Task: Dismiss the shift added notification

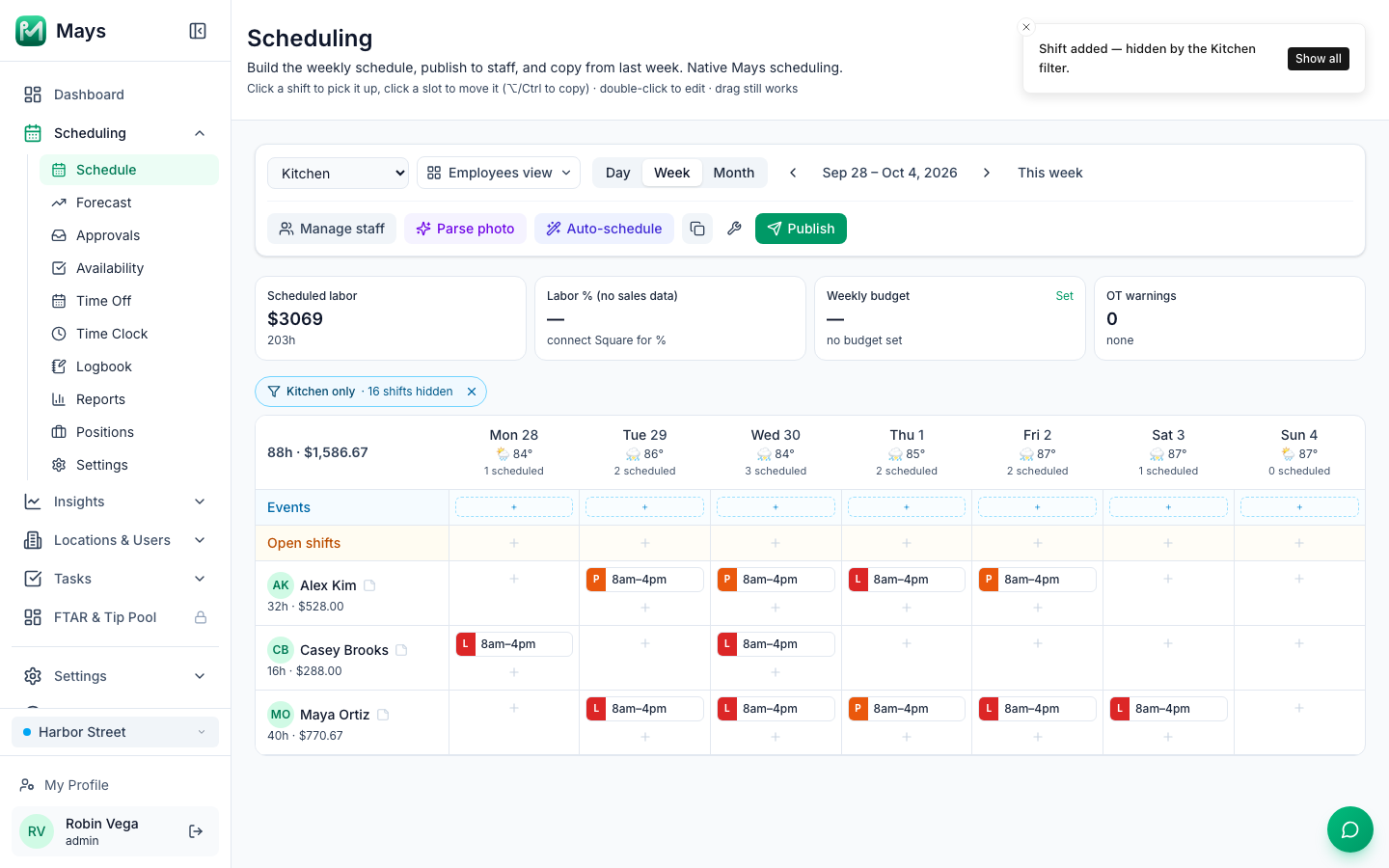Action: (1026, 27)
